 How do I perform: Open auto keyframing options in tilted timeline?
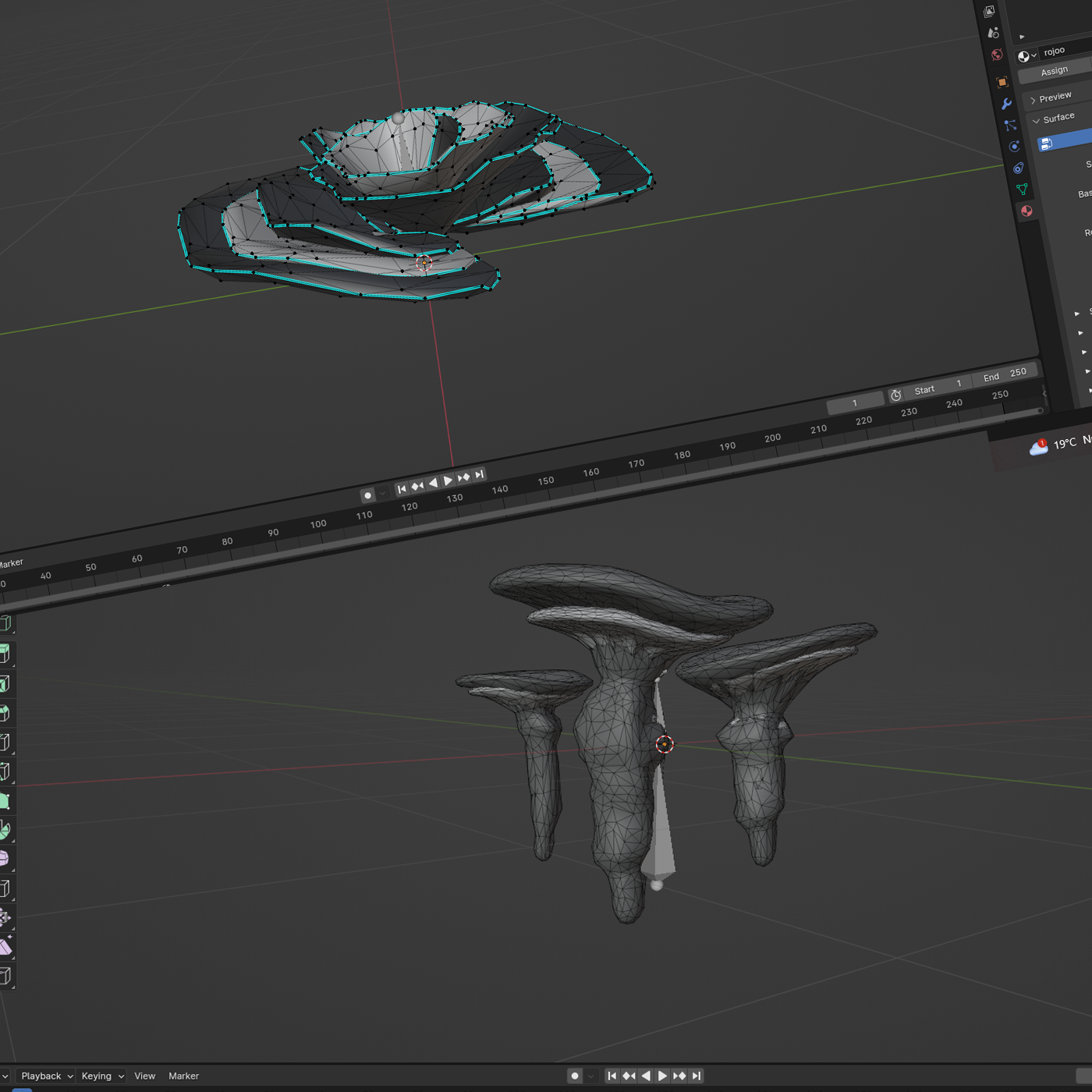(x=383, y=493)
